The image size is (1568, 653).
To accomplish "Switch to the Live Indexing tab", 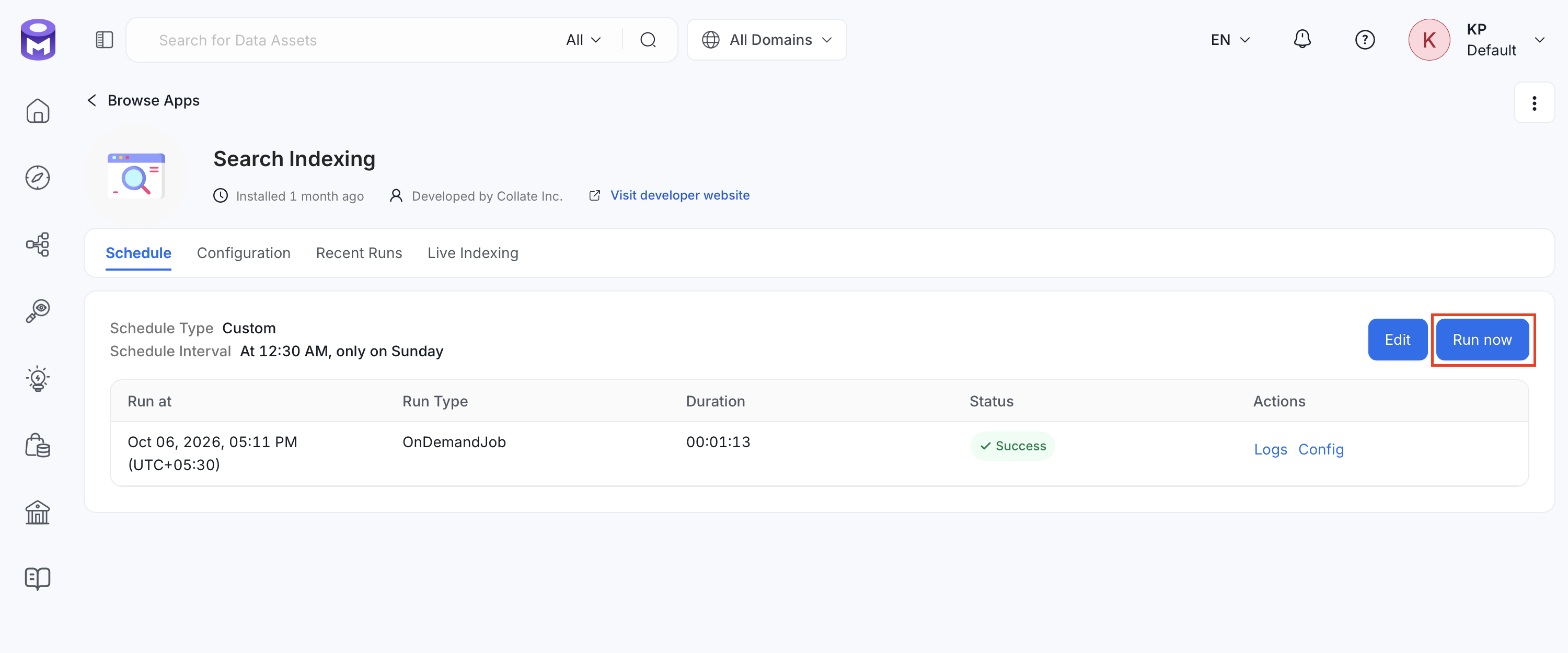I will [472, 253].
